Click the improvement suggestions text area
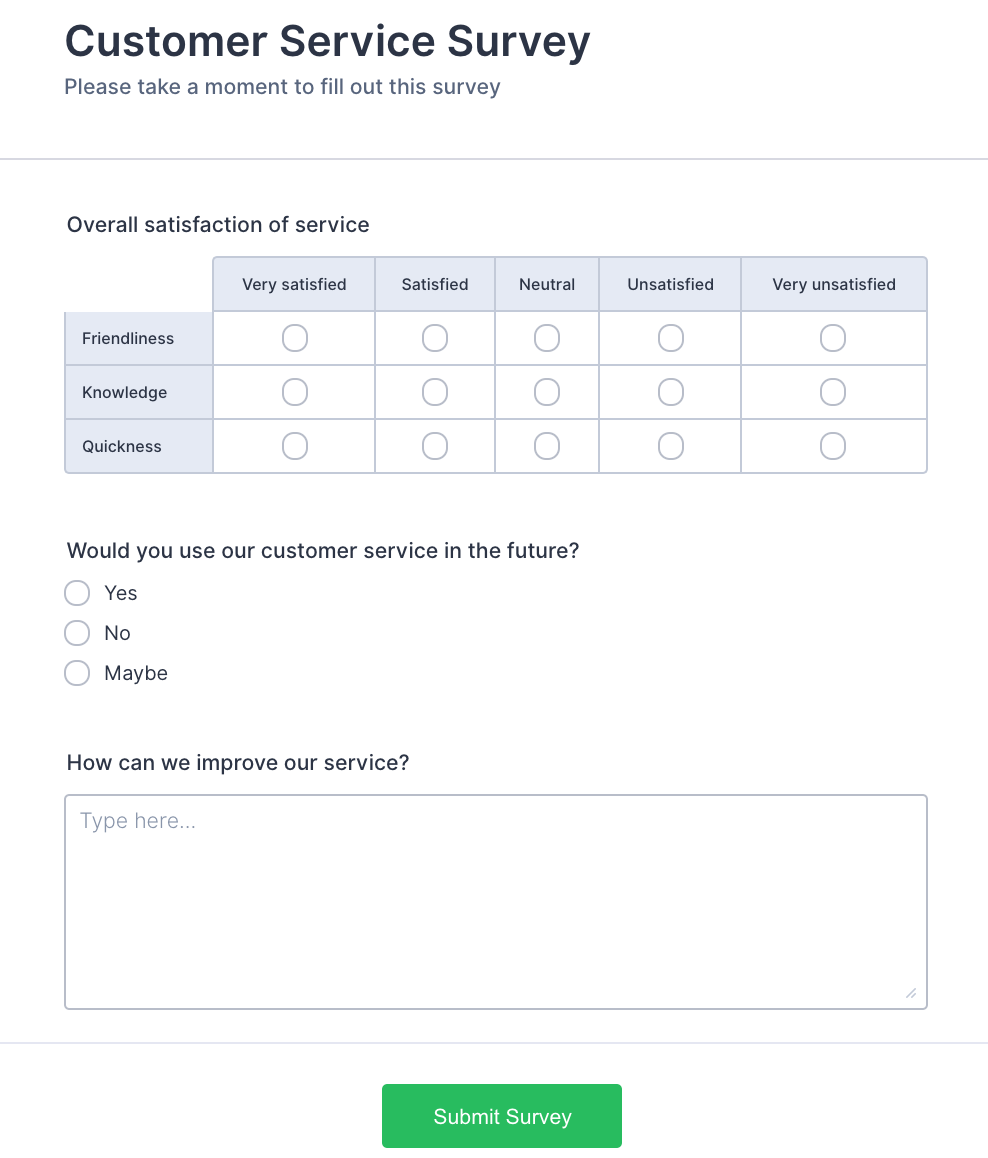 click(x=495, y=901)
